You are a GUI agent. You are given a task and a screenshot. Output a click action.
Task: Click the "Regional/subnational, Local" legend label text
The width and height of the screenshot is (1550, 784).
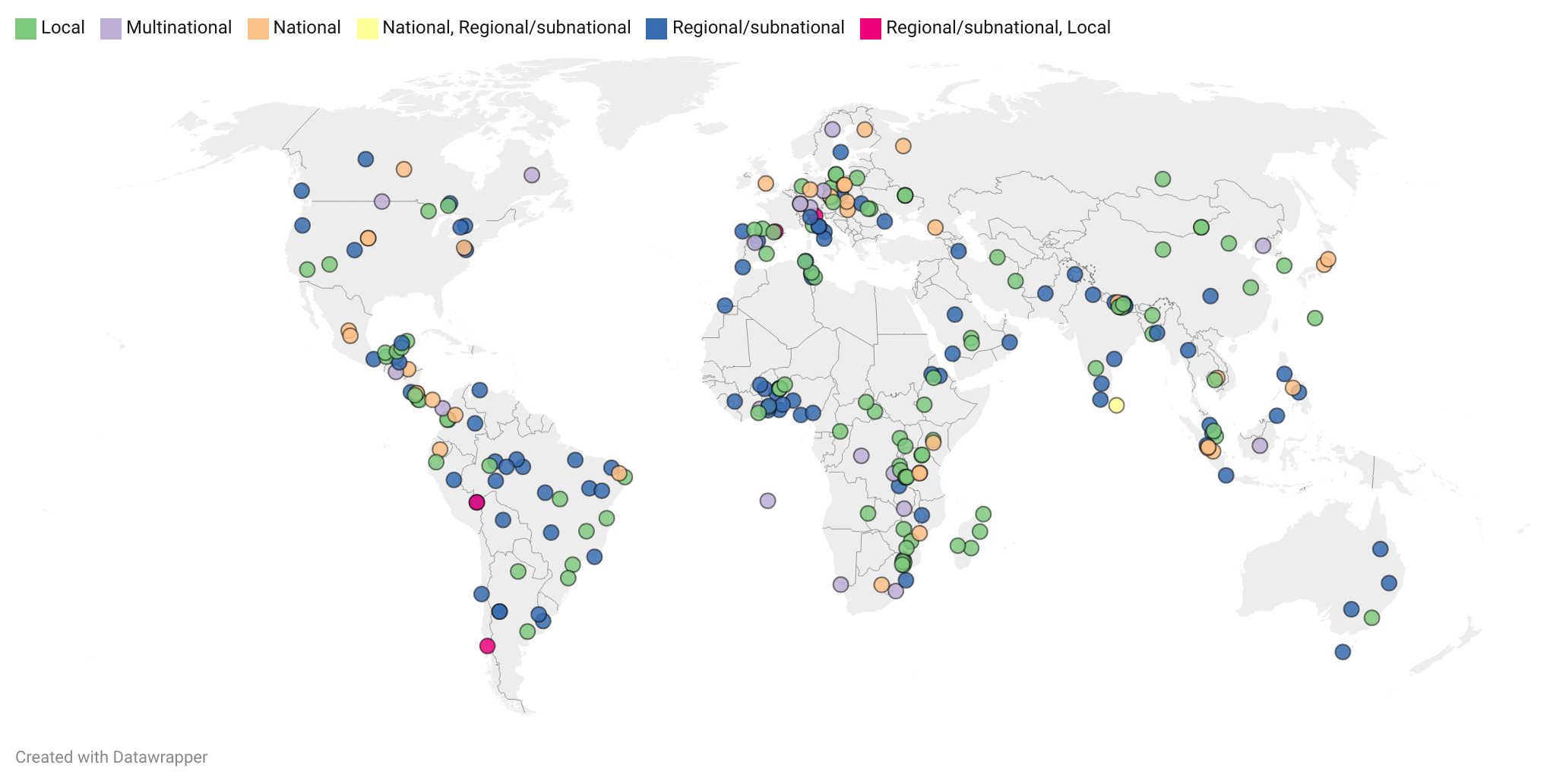[x=998, y=28]
